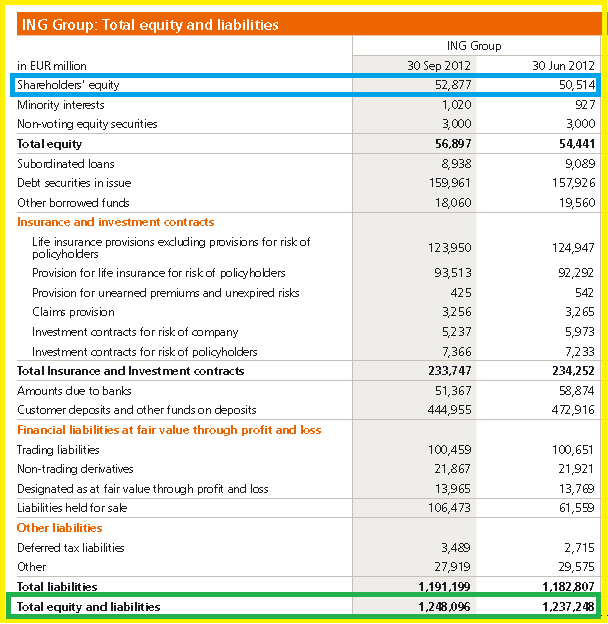Image resolution: width=608 pixels, height=624 pixels.
Task: Click 'Provision for life insurance for risk of policyholders'
Action: [159, 273]
